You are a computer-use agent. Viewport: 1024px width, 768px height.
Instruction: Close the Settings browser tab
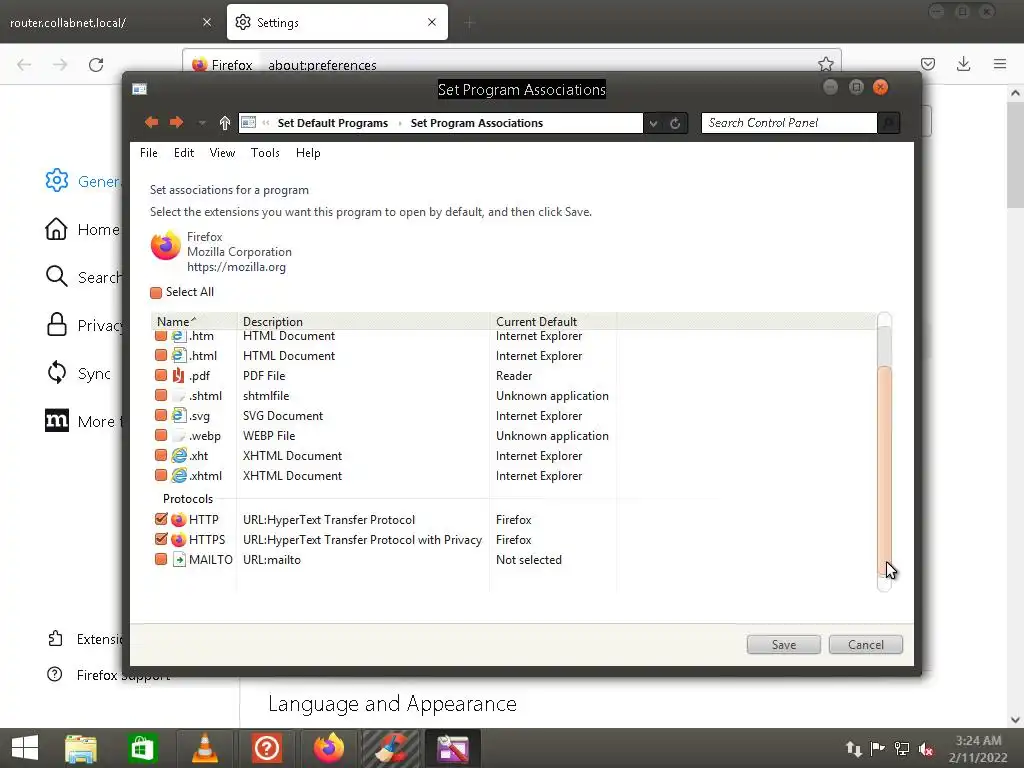[x=432, y=22]
